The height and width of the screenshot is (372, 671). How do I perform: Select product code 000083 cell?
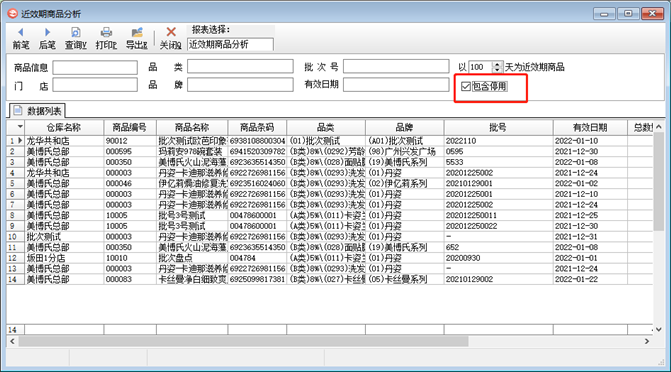click(130, 279)
